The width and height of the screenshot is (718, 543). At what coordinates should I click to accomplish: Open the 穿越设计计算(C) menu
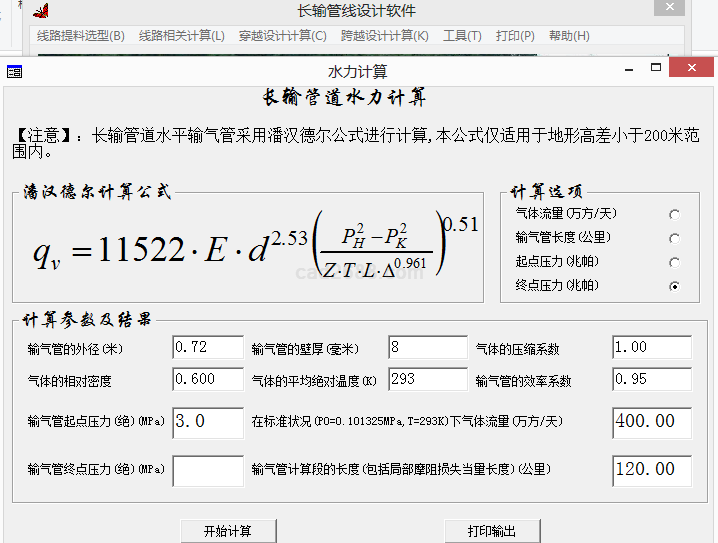[x=282, y=36]
